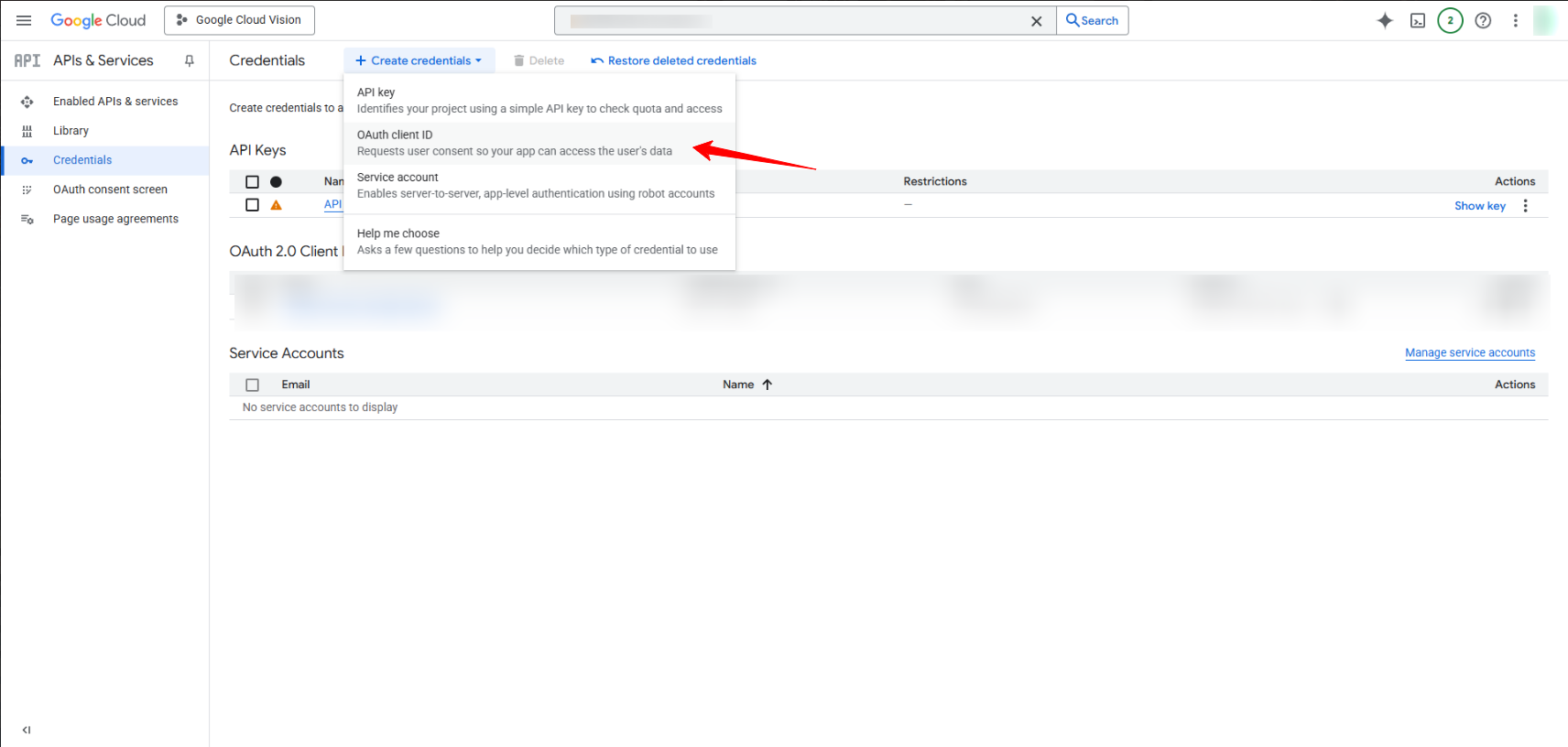Open Manage service accounts link

point(1469,352)
